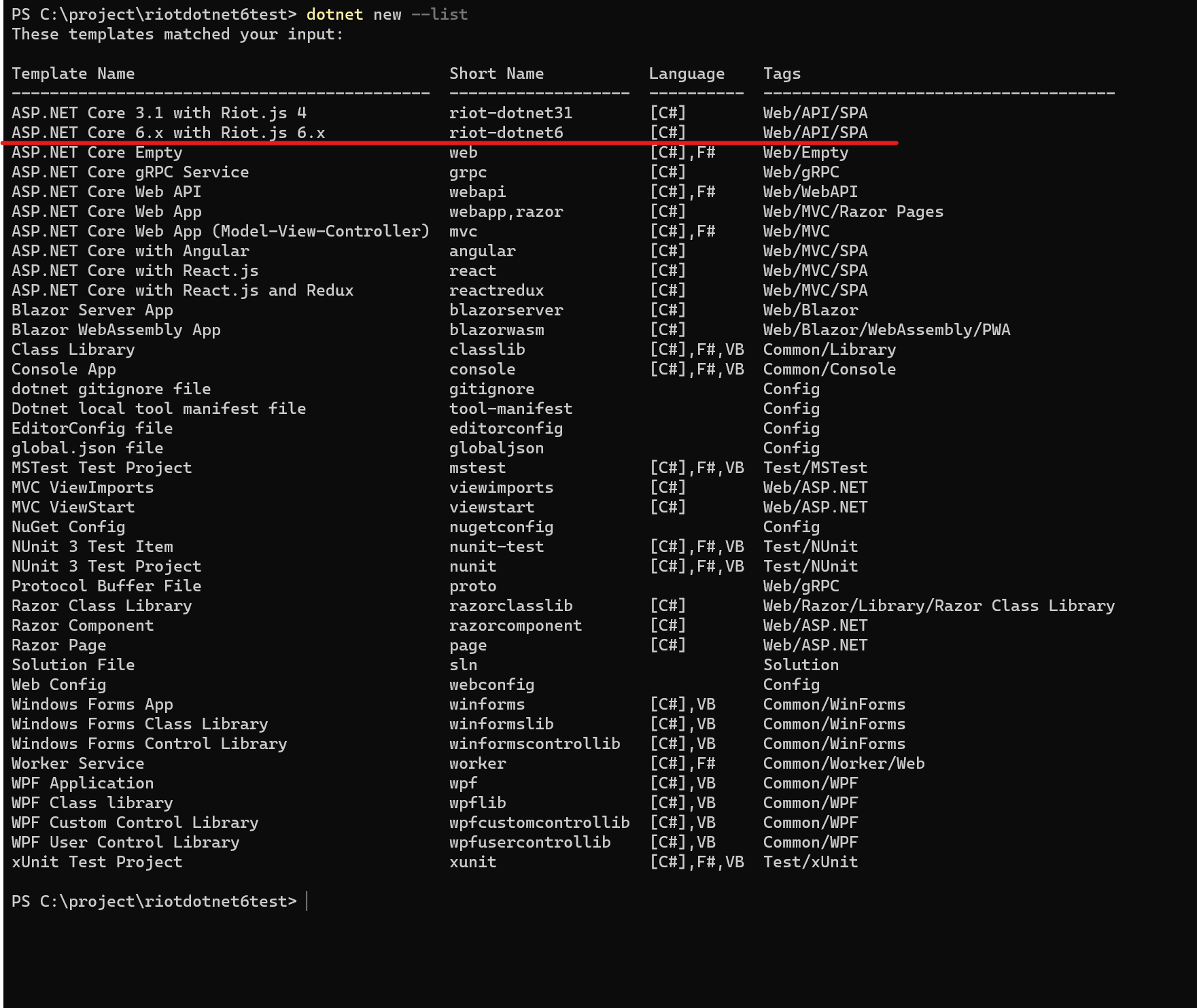Select the short name 'webconfig'
Viewport: 1197px width, 1008px height.
point(491,684)
